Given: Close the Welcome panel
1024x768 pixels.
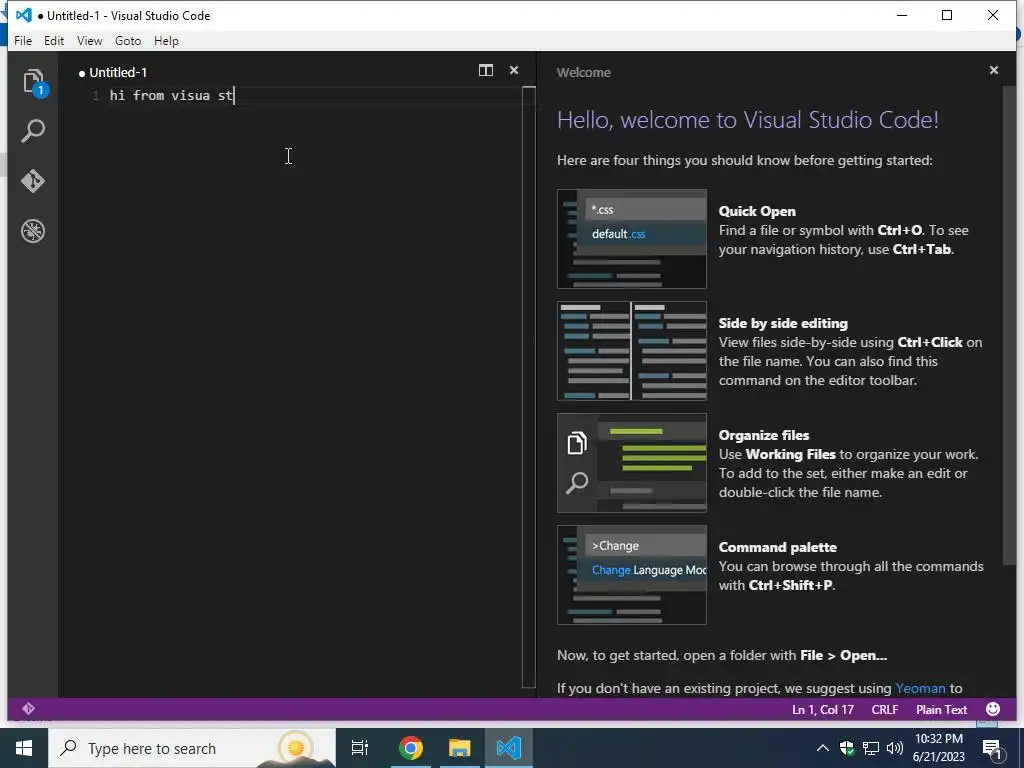Looking at the screenshot, I should click(993, 70).
